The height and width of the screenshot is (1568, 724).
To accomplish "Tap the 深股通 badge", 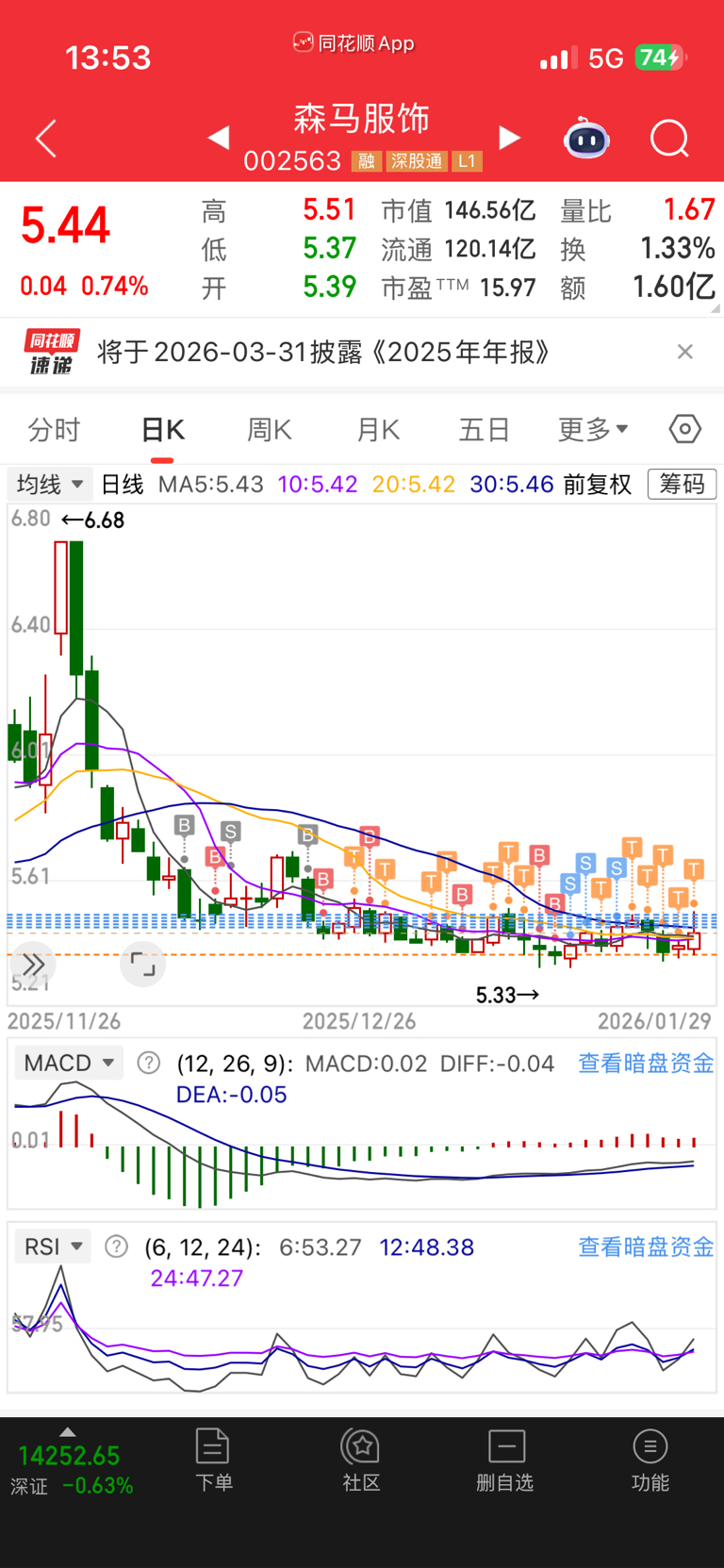I will coord(416,161).
